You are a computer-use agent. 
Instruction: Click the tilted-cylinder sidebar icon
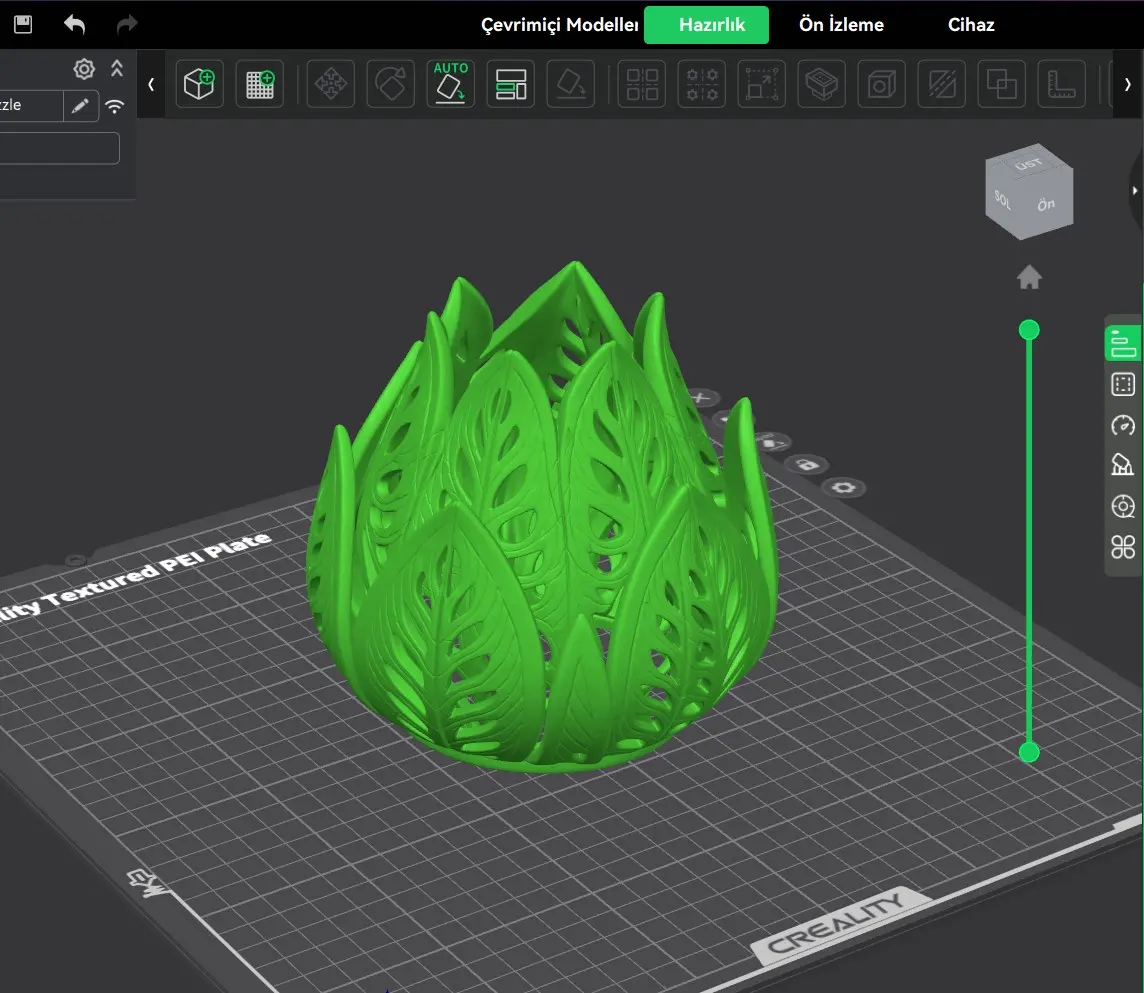(1123, 465)
